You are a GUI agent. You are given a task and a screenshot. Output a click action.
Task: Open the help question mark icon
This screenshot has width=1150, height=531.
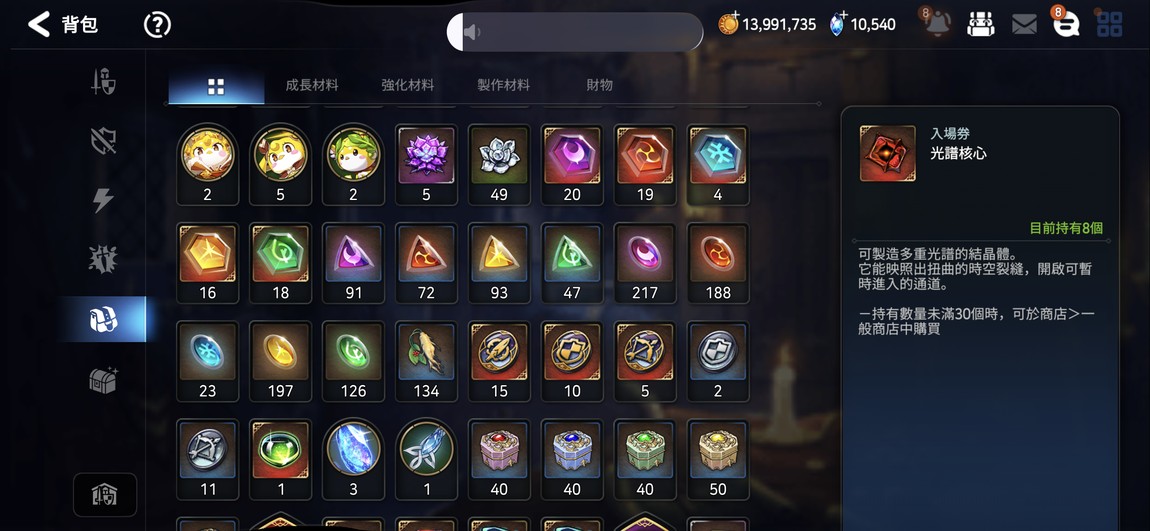157,25
